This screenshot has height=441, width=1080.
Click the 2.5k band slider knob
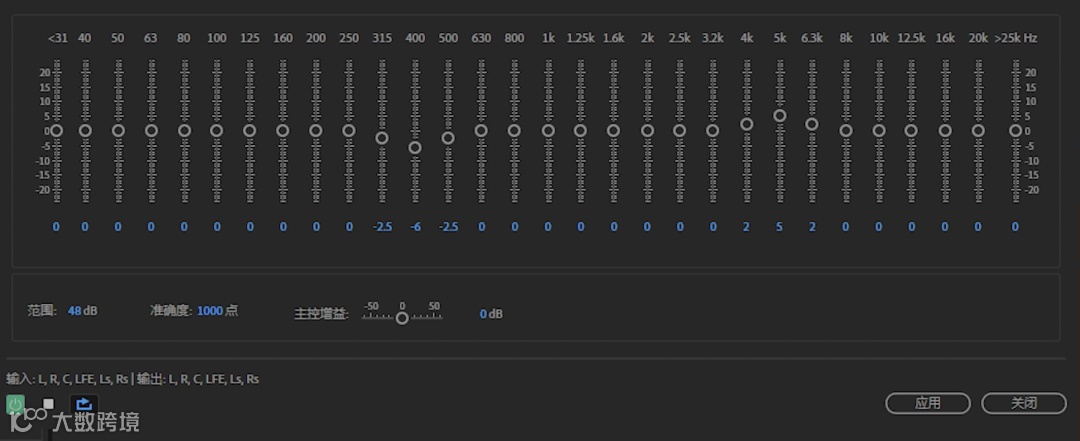[680, 130]
